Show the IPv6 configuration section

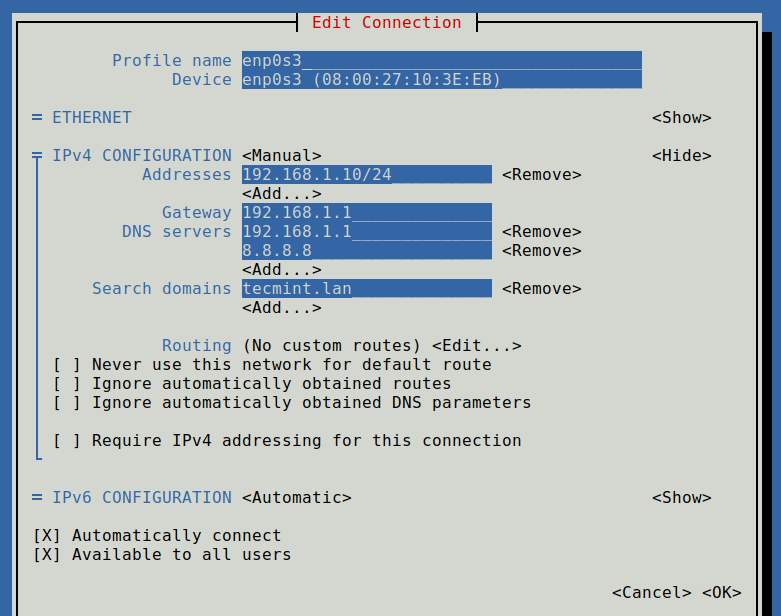point(681,498)
